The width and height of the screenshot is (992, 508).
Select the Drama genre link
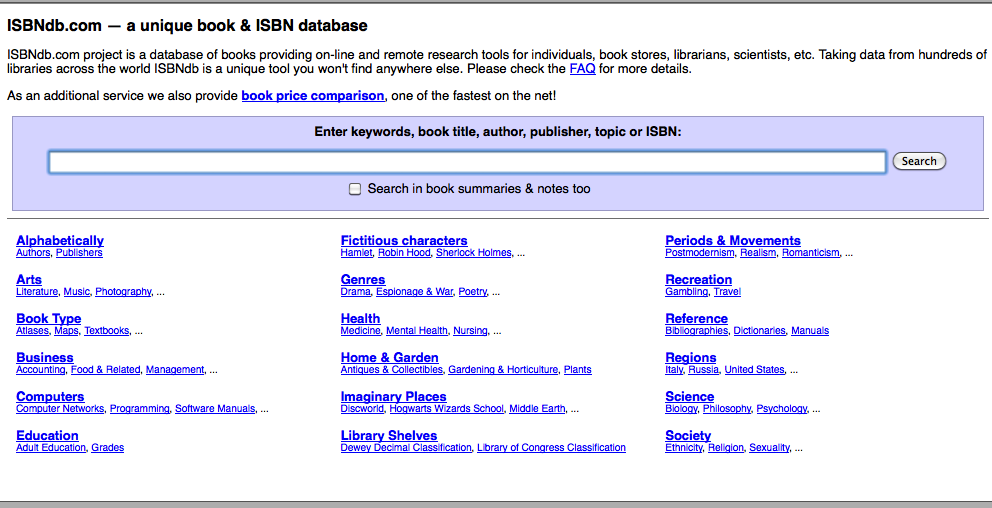(x=356, y=292)
